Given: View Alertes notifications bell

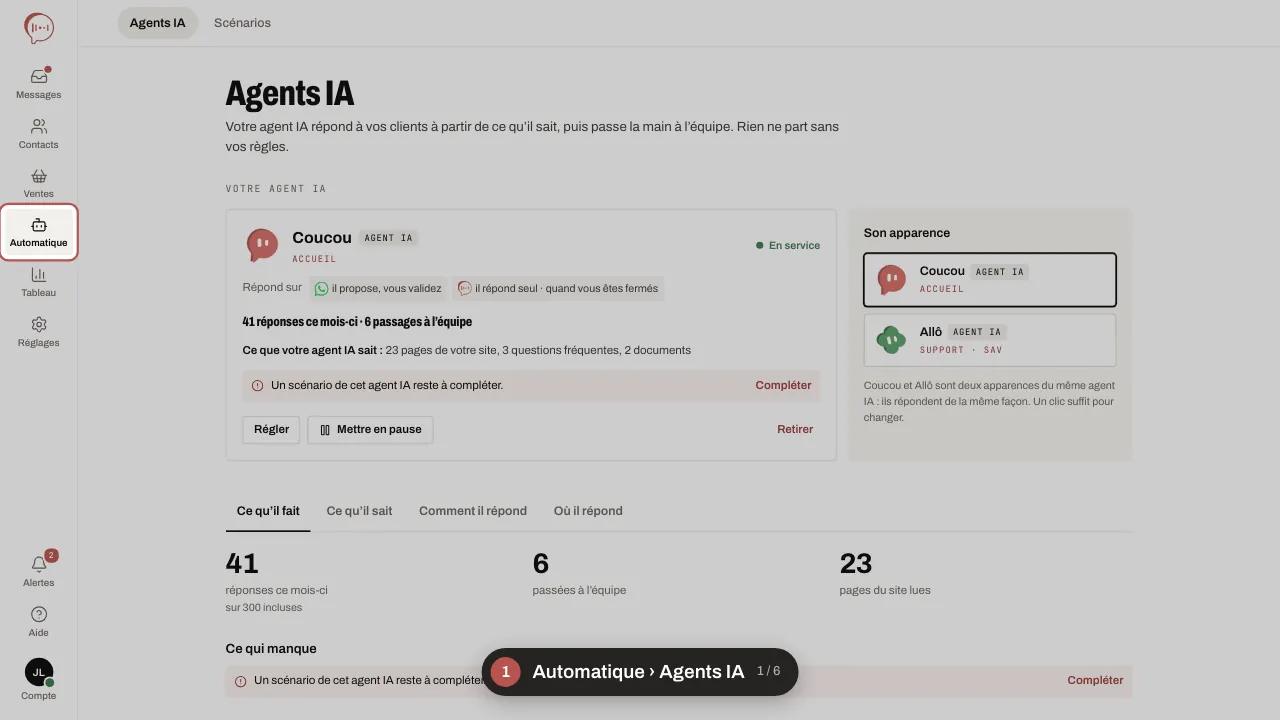Looking at the screenshot, I should pos(39,571).
